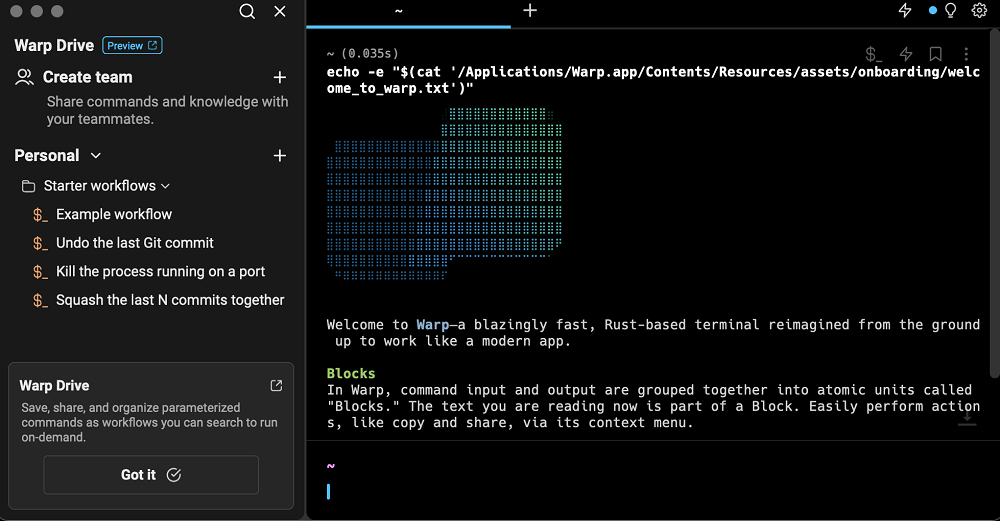Open the lightbulb resources icon
The height and width of the screenshot is (521, 1000).
pos(950,10)
